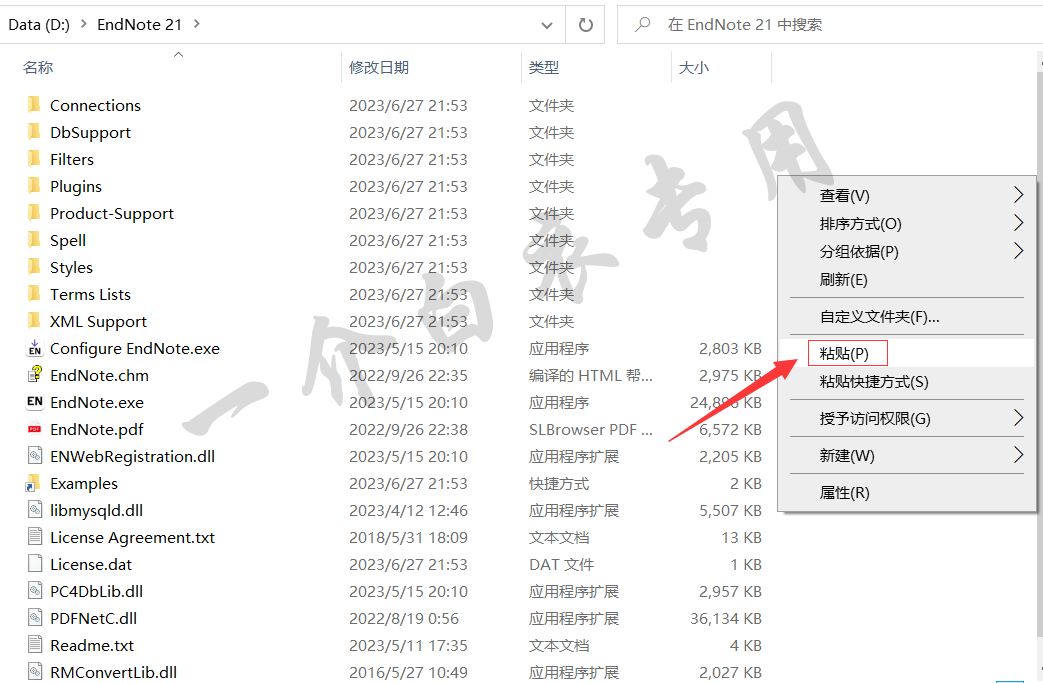This screenshot has width=1043, height=683.
Task: Click the RMConvertLib.dll file icon
Action: click(x=35, y=672)
